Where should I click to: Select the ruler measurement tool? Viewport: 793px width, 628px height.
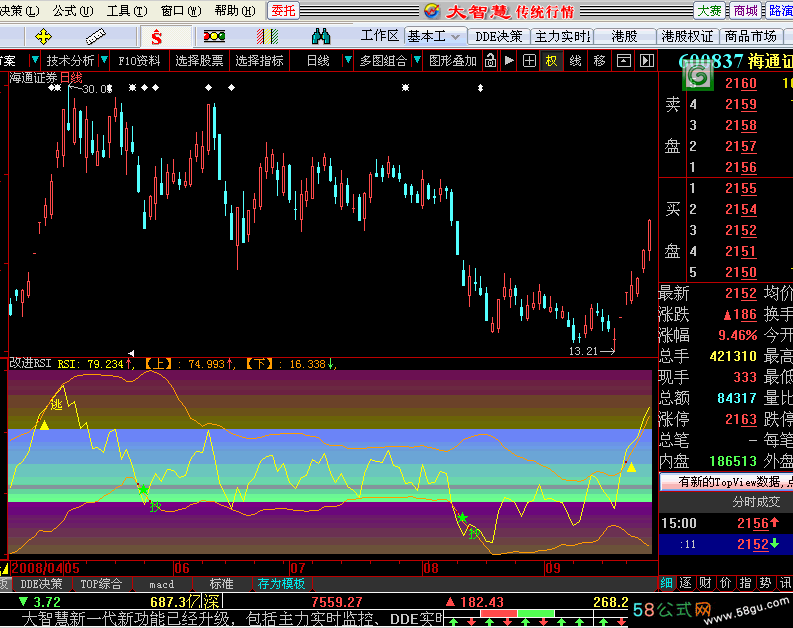[x=95, y=37]
